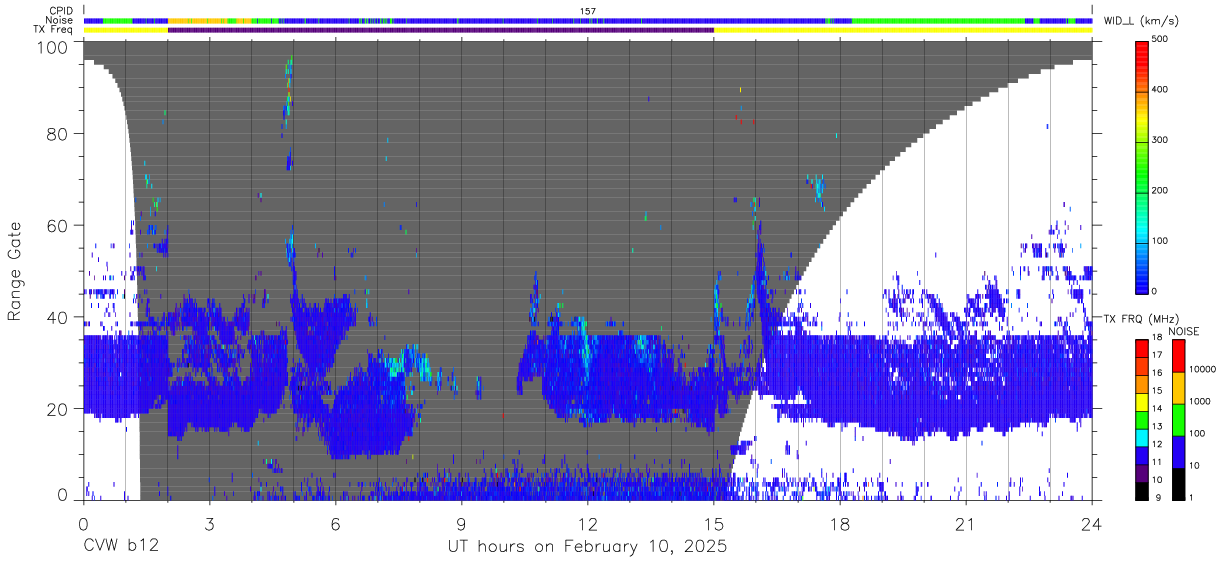This screenshot has height=567, width=1228.
Task: Click the 18 hour x-axis tick label
Action: [840, 524]
